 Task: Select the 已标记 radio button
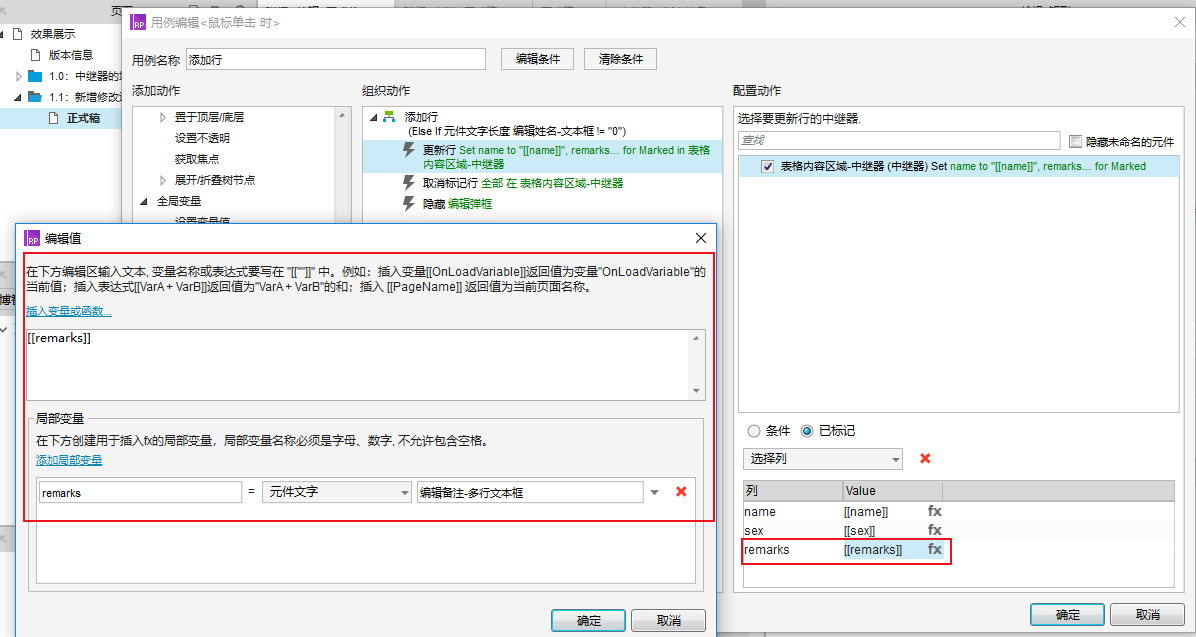click(807, 431)
